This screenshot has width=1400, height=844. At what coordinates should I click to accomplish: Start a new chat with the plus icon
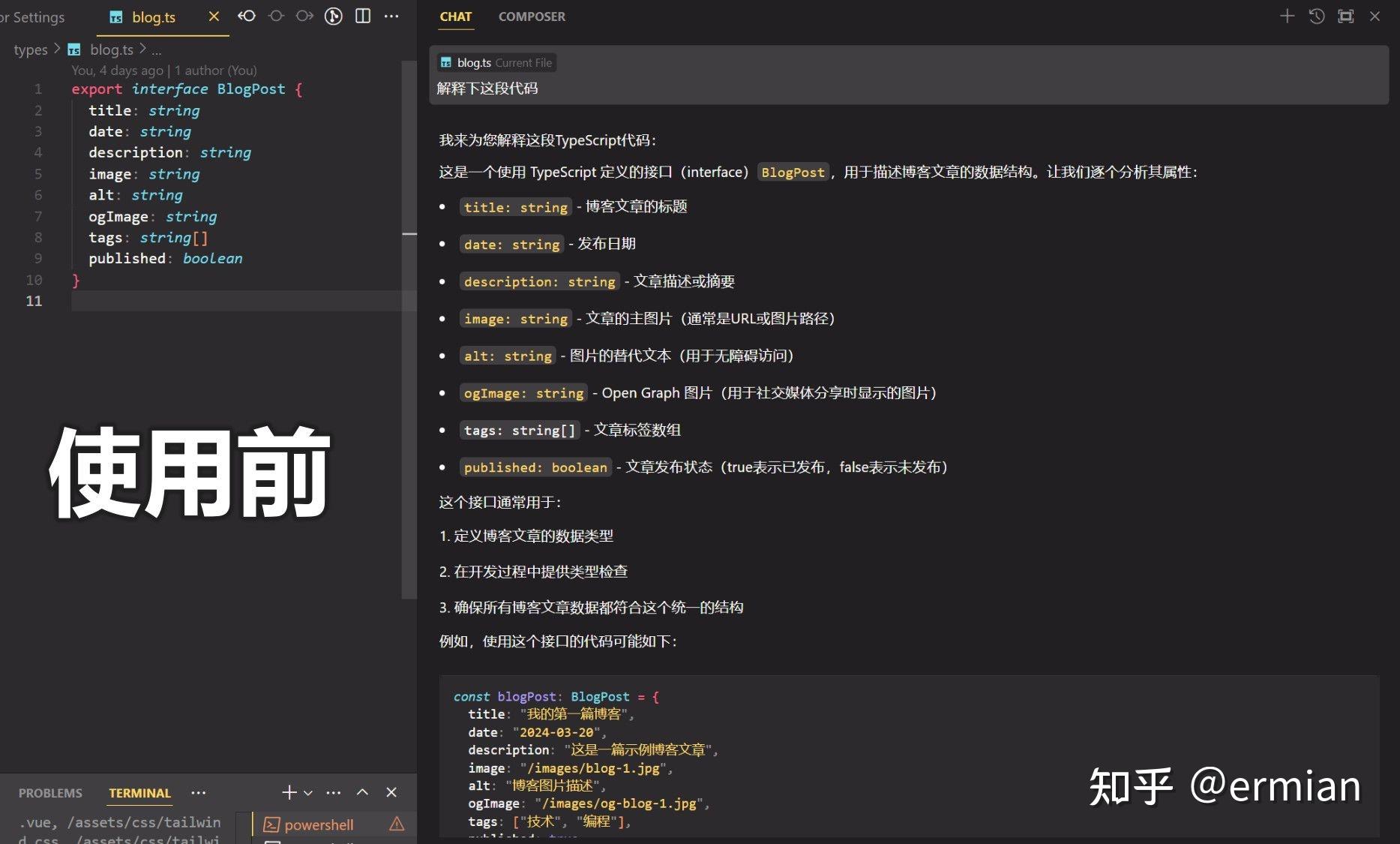click(x=1287, y=16)
